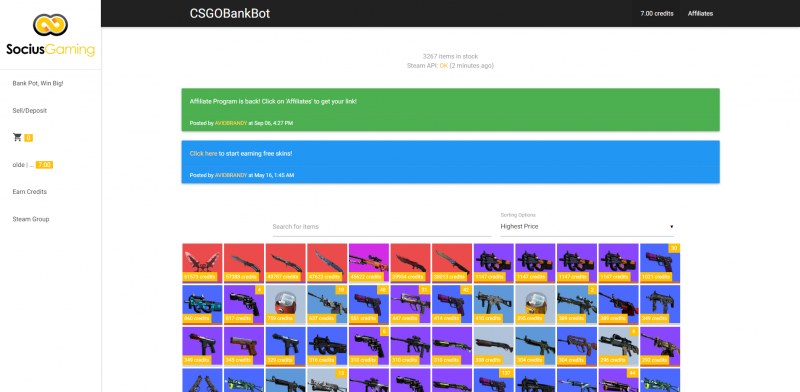The image size is (800, 392).
Task: Choose the 759 credits capsule item
Action: pyautogui.click(x=286, y=305)
